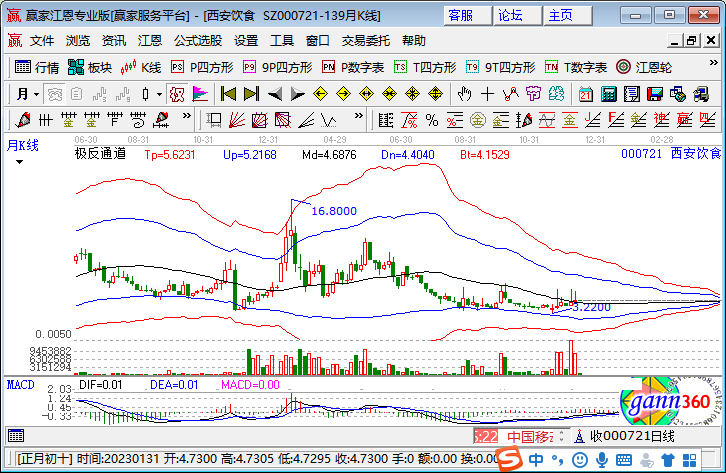
Task: Click the save chart floppy disk icon
Action: click(655, 94)
